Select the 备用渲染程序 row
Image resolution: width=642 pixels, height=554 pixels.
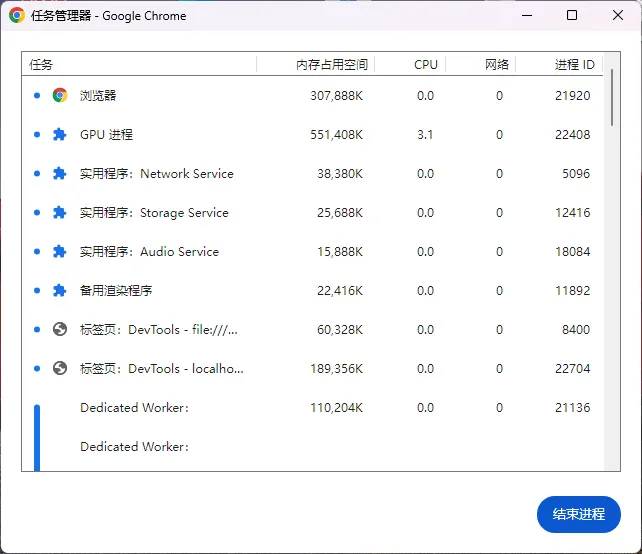click(x=312, y=290)
